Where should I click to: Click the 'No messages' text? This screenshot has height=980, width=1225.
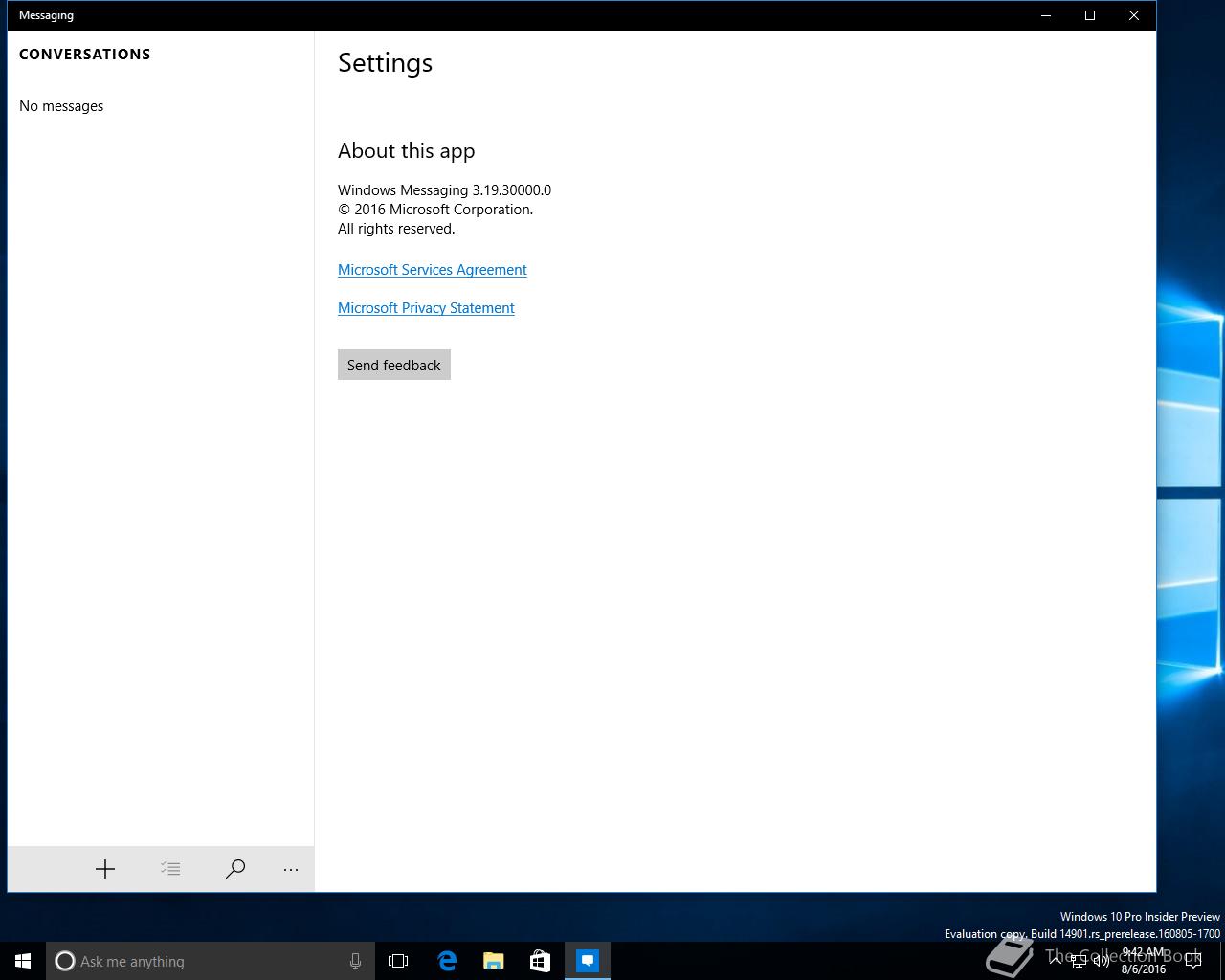tap(61, 106)
